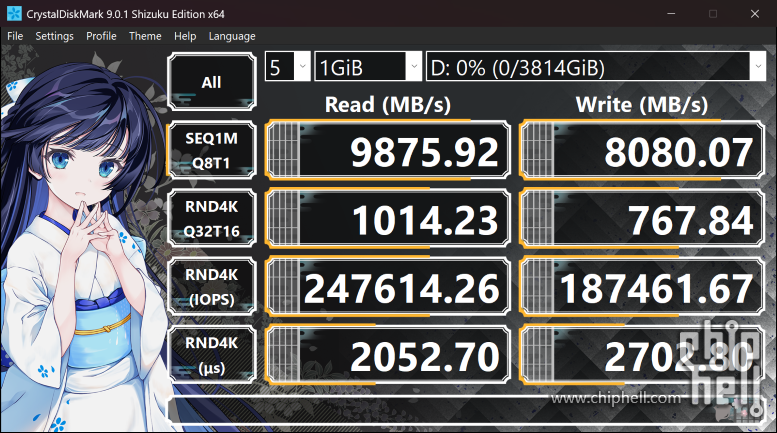
Task: Click the Write (MB/s) column header
Action: 642,105
